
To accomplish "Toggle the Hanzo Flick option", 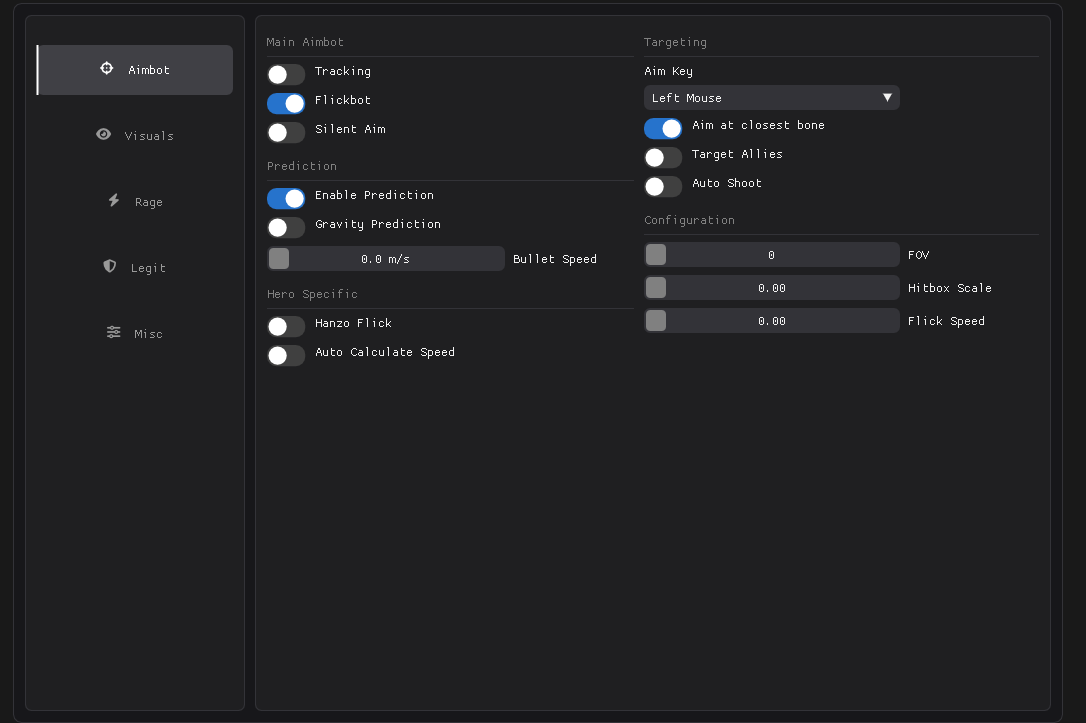I will (x=286, y=326).
